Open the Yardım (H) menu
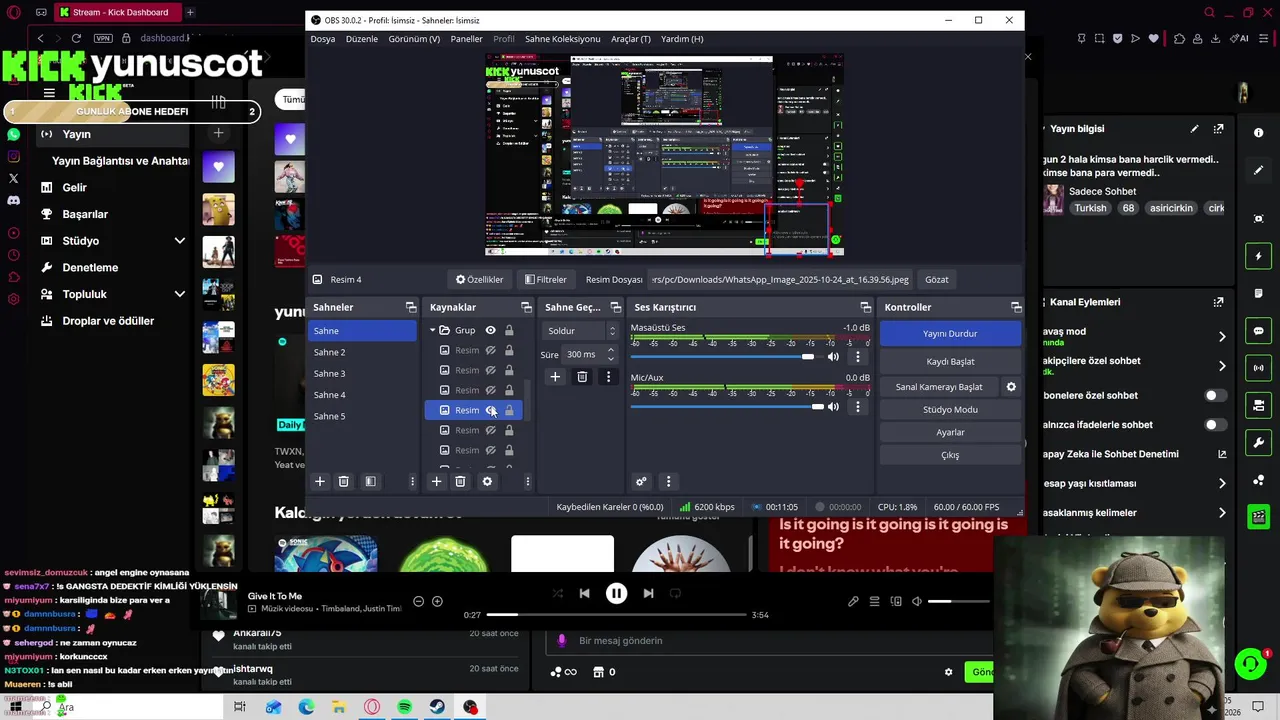Screen dimensions: 1280x720 pos(682,39)
